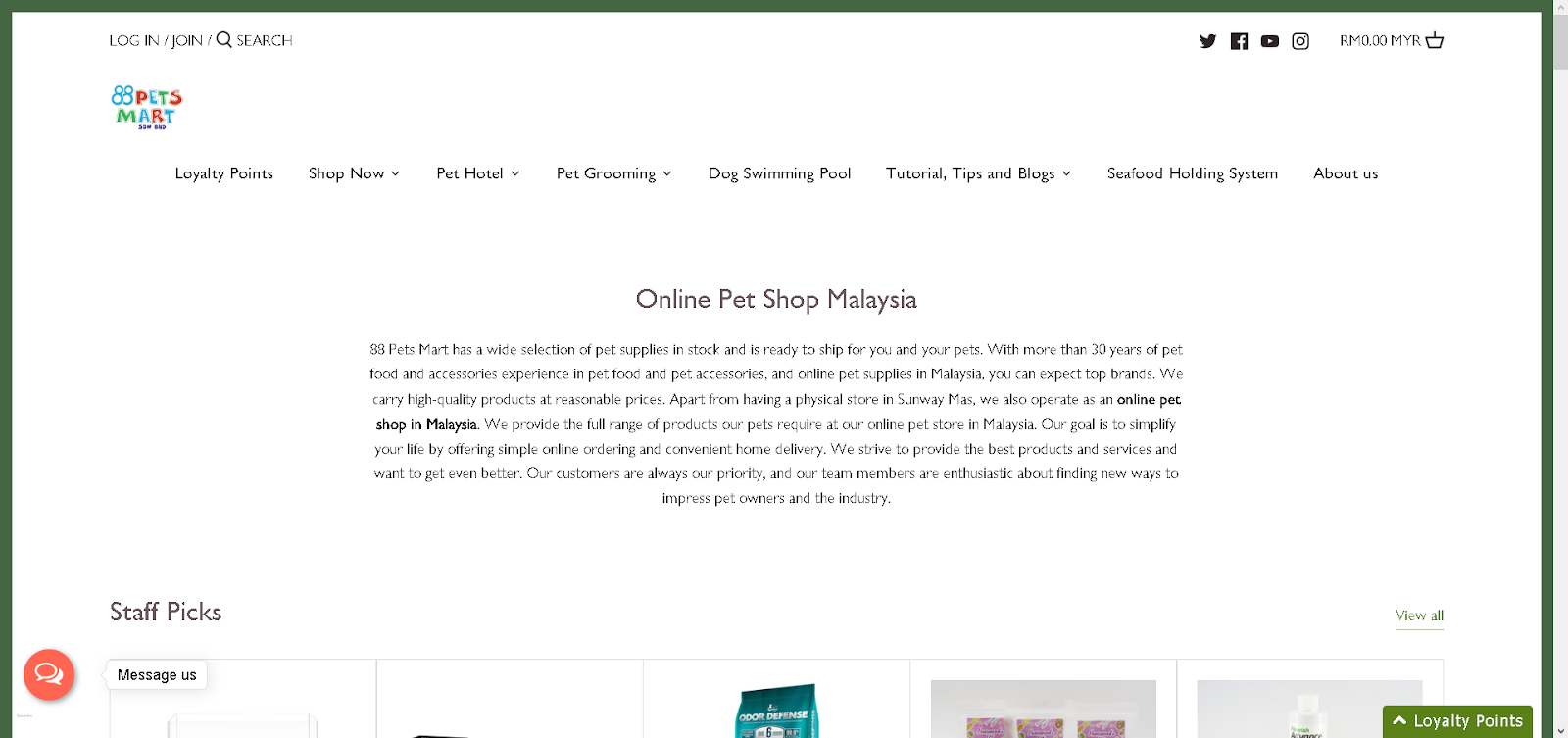Click the Odor Defense product thumbnail

(776, 711)
